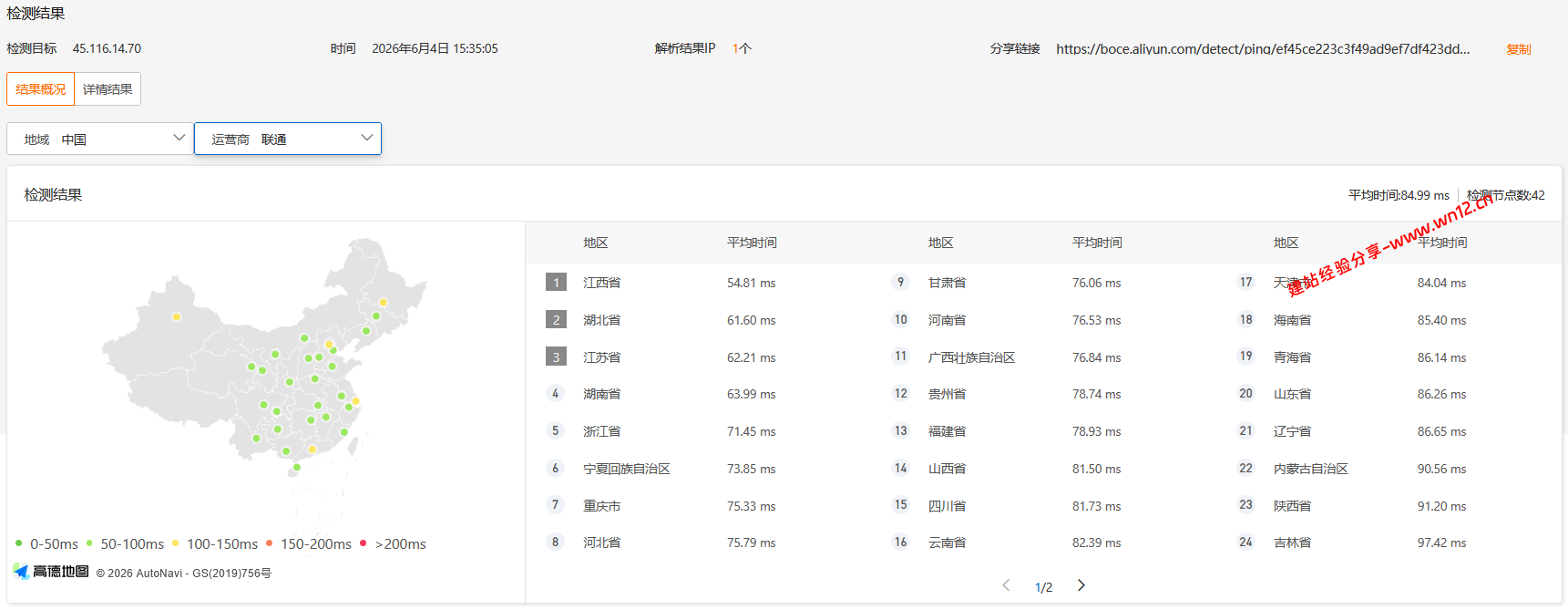Image resolution: width=1568 pixels, height=610 pixels.
Task: Click the 海南省 region cell
Action: pyautogui.click(x=1293, y=321)
